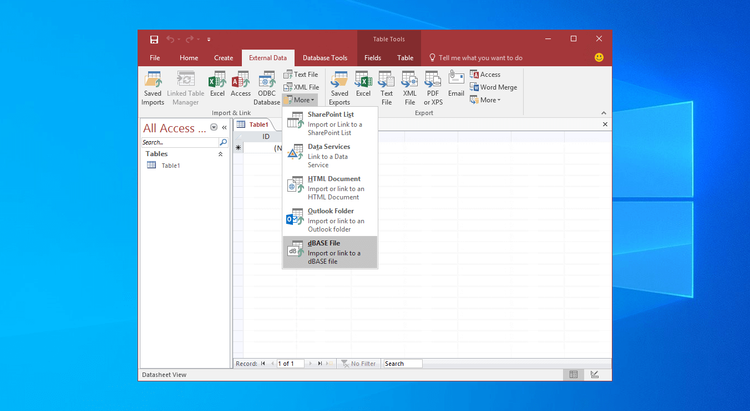This screenshot has height=411, width=750.
Task: Export to Text File
Action: [386, 88]
